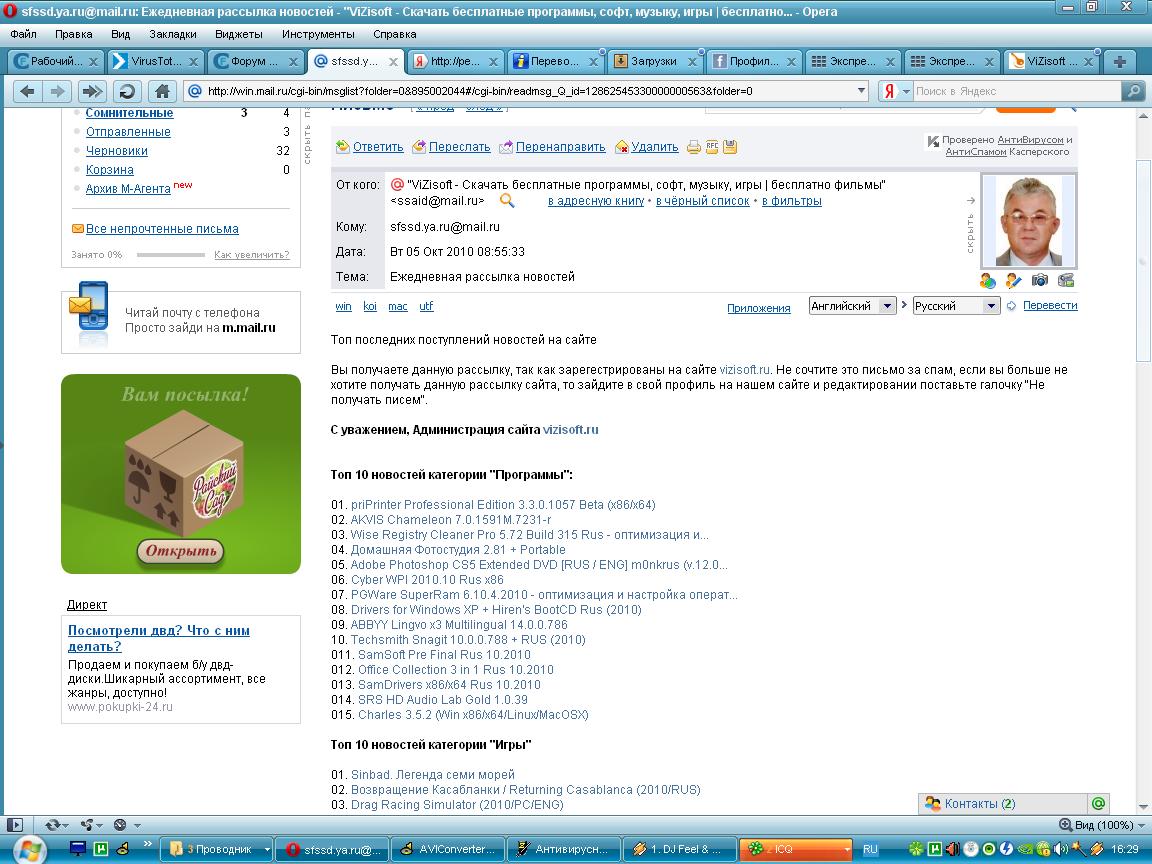
Task: Open the Файл menu
Action: (x=24, y=34)
